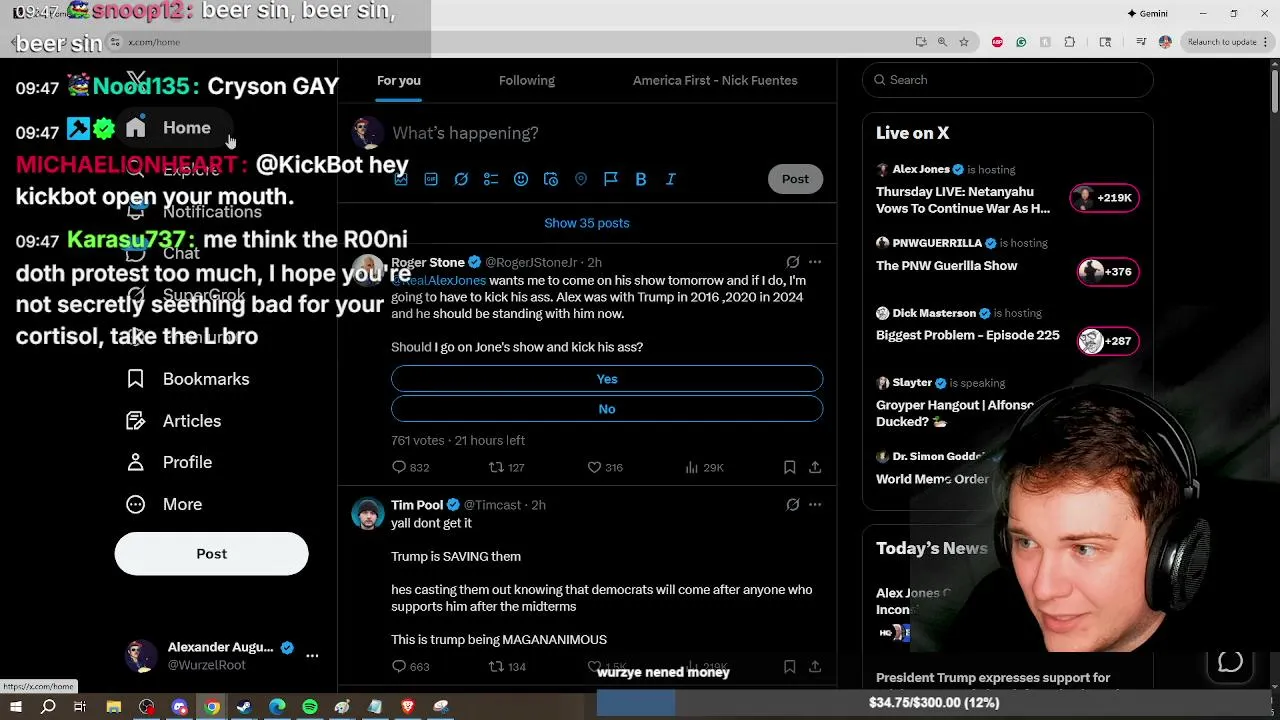The width and height of the screenshot is (1280, 720).
Task: Share Roger Stone's post
Action: 815,467
